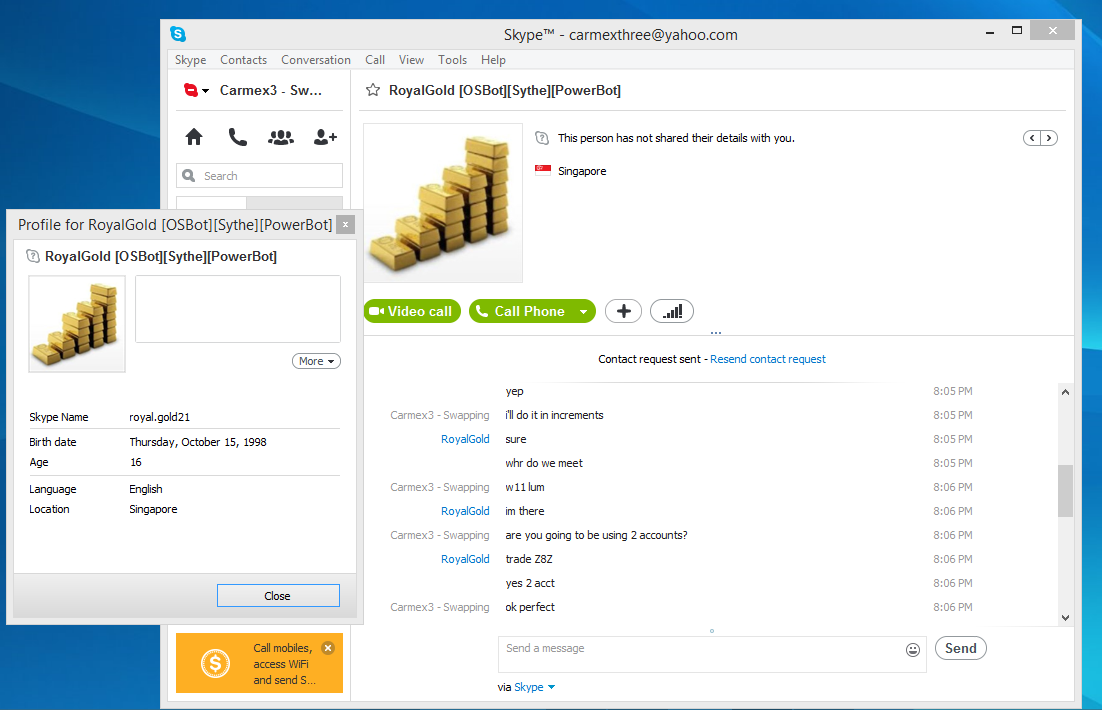Click the message 'ok perfect'
The image size is (1102, 710).
coord(530,607)
